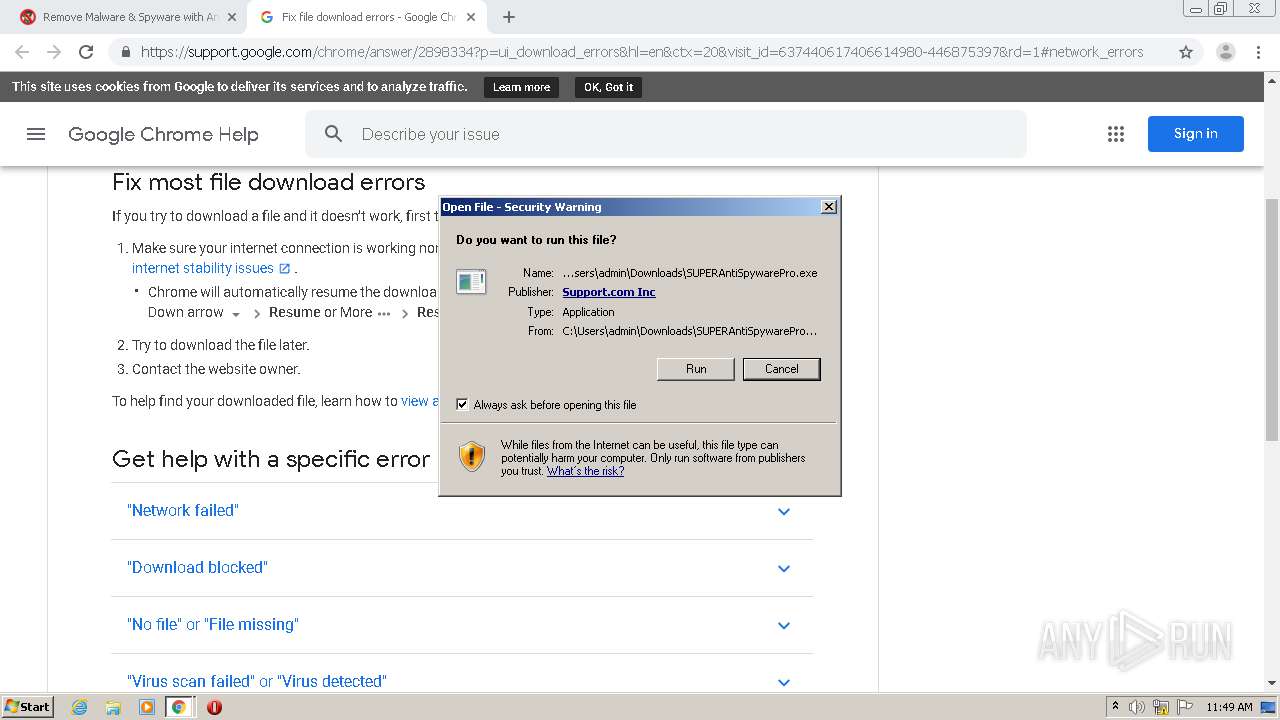Open the Chrome three-dot menu
1280x720 pixels.
[1259, 52]
